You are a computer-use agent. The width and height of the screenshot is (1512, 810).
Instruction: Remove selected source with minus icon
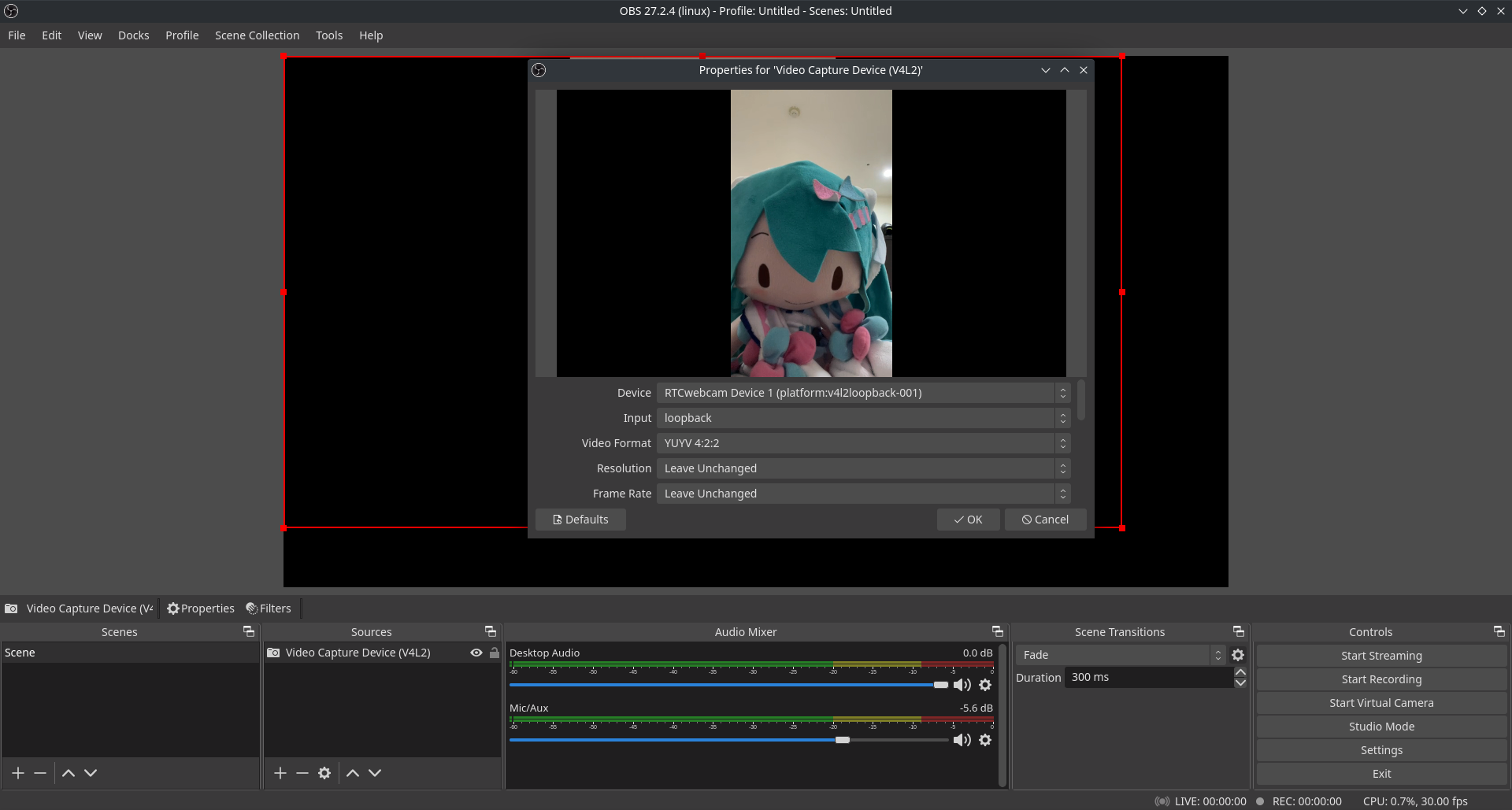(302, 773)
